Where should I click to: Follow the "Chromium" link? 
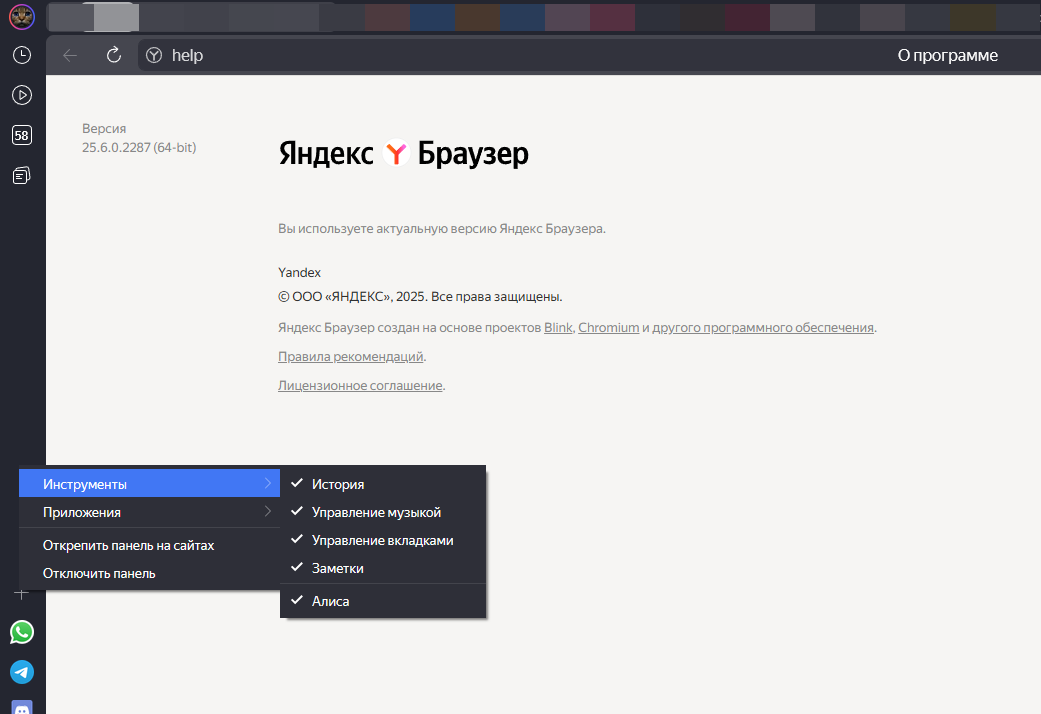pyautogui.click(x=609, y=327)
